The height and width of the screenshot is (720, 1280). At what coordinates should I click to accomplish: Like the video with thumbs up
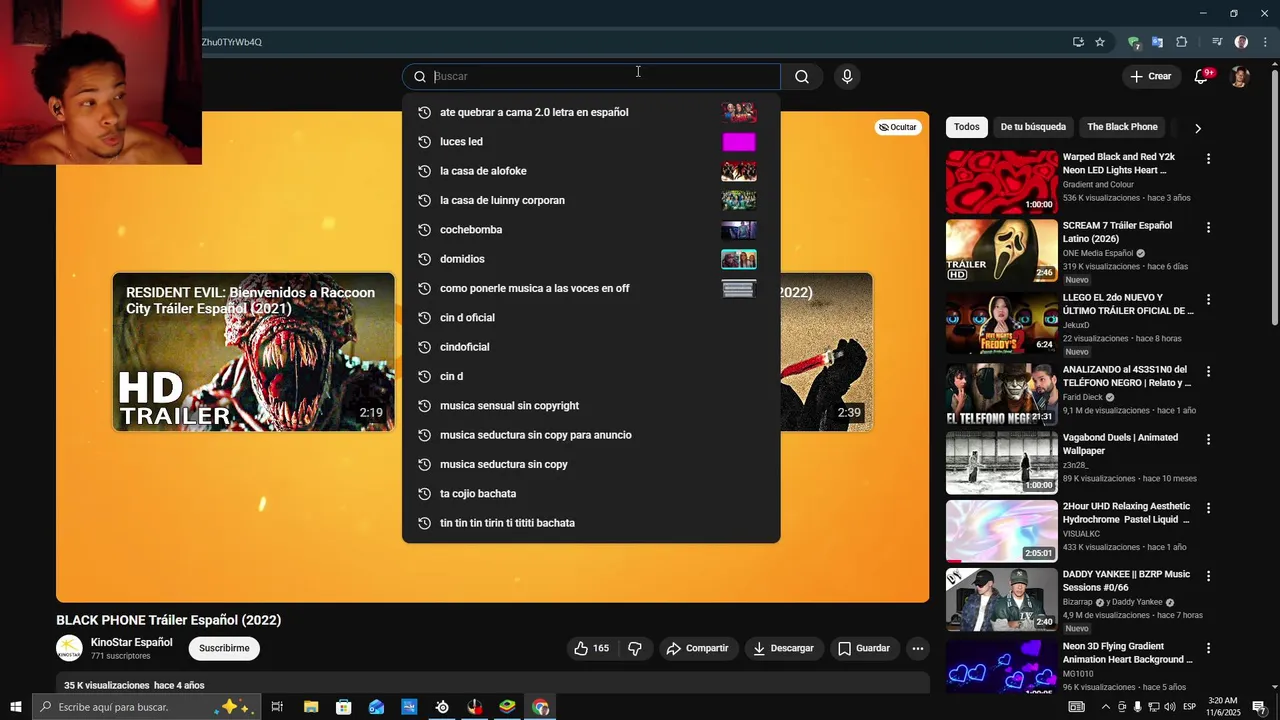click(x=591, y=648)
